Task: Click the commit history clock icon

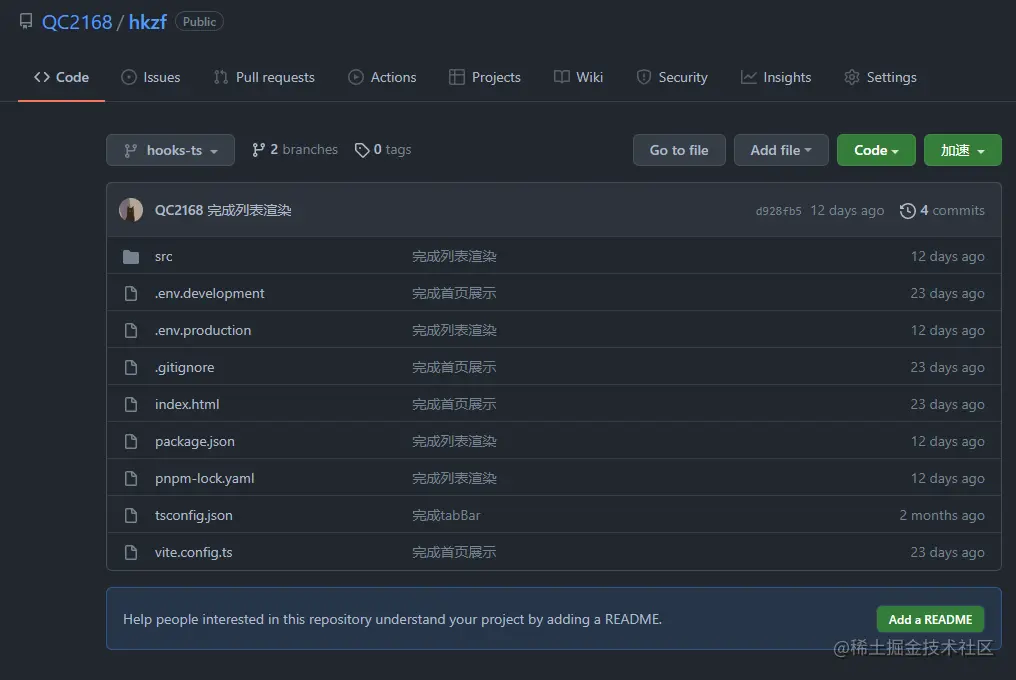Action: click(x=908, y=211)
